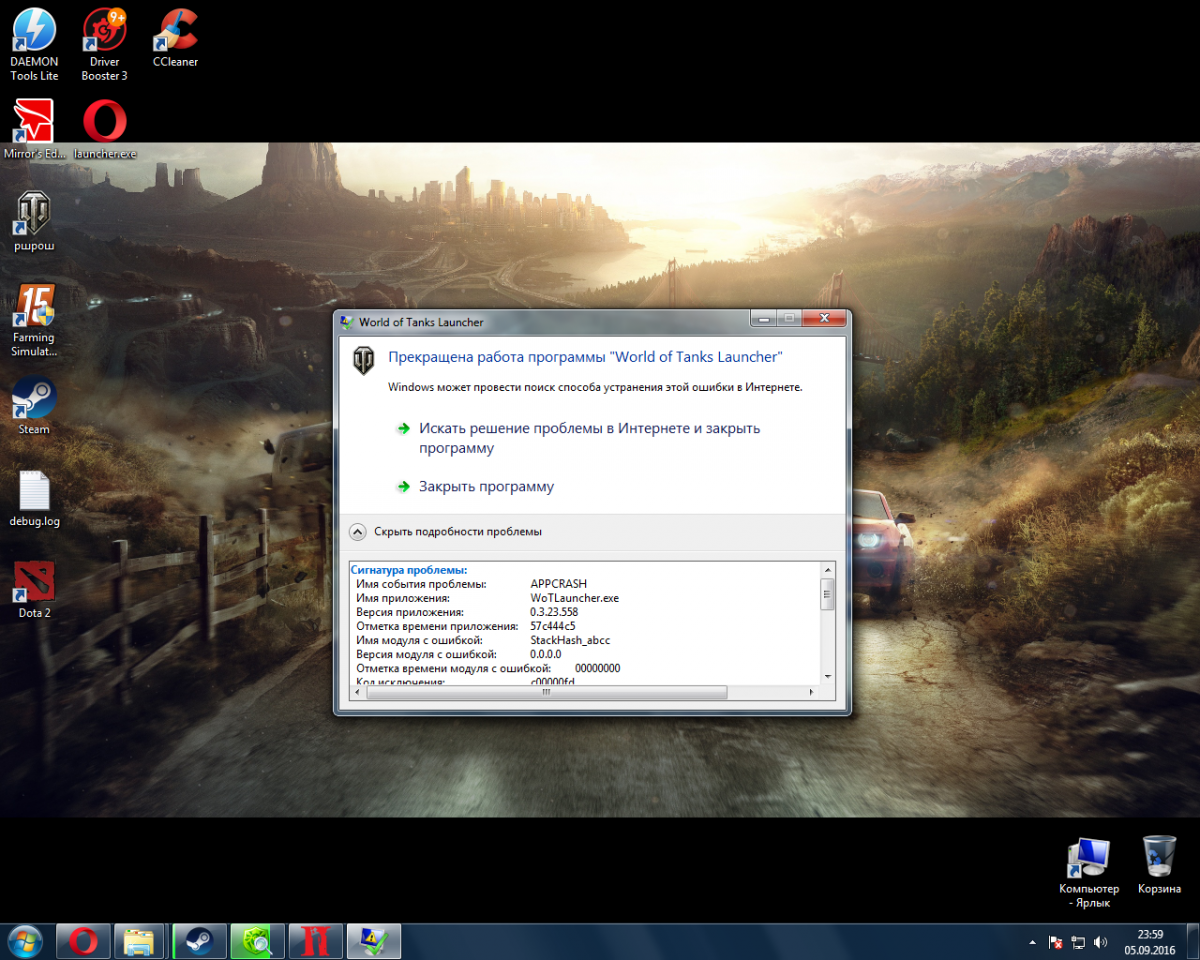
Task: Click 'Закрыть программу' to close the crashed launcher
Action: click(x=485, y=487)
